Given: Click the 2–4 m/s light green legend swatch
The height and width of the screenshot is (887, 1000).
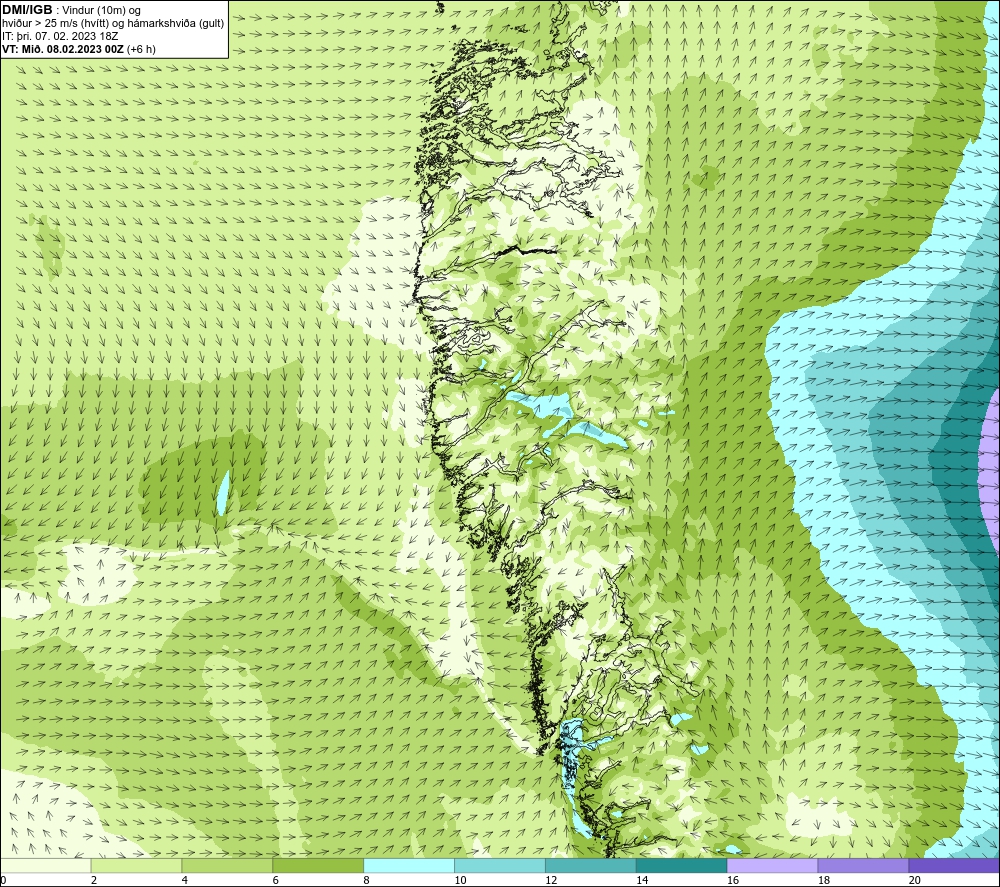Looking at the screenshot, I should pyautogui.click(x=136, y=866).
